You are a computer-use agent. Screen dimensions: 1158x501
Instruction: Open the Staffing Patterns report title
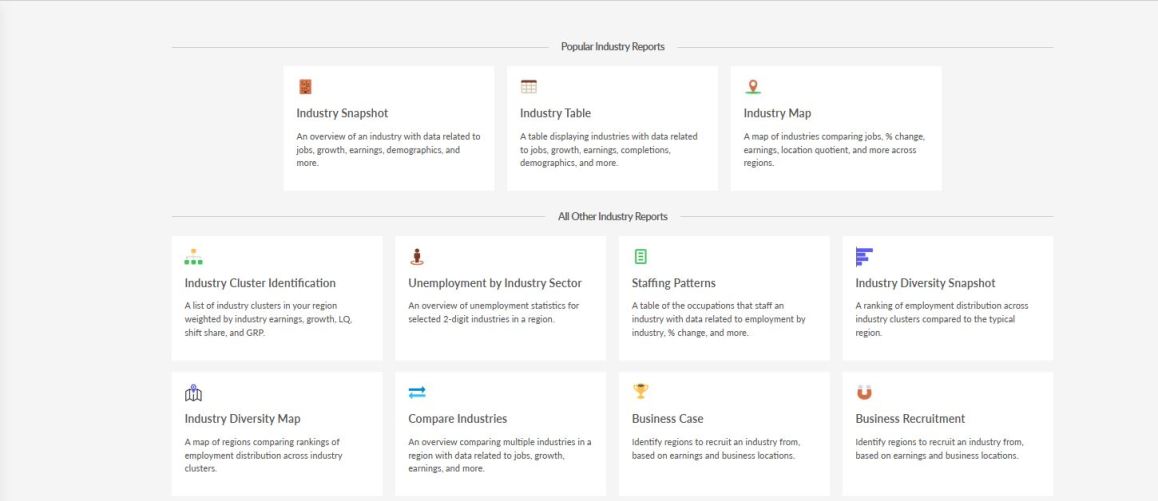(x=674, y=283)
